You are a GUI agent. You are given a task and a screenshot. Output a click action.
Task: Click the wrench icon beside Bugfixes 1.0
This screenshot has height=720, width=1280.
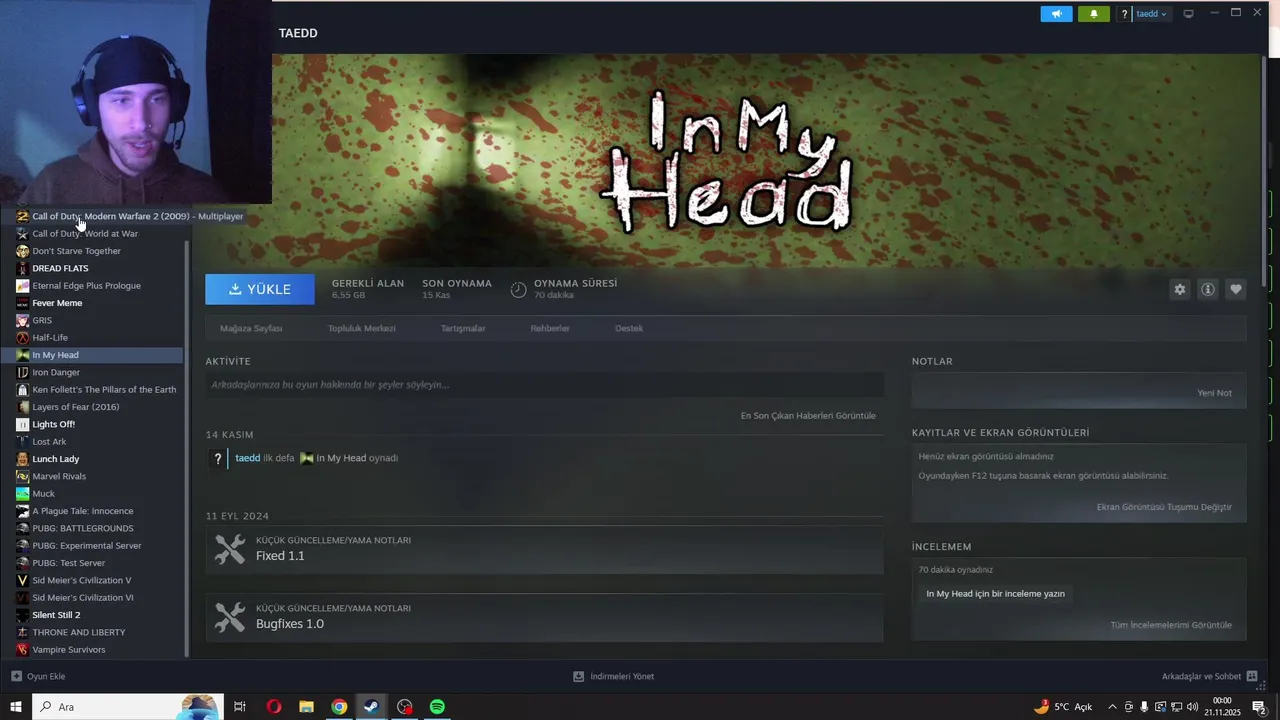click(x=230, y=617)
